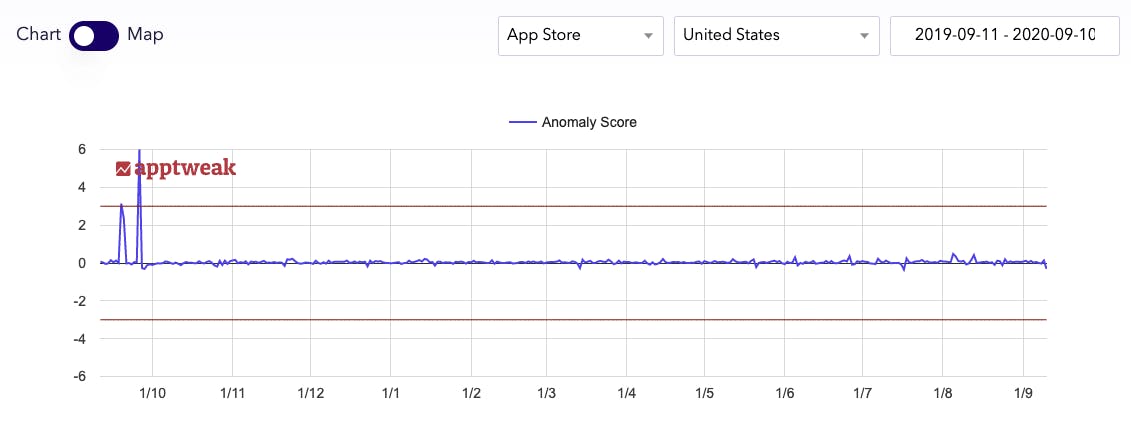Click the -6 y-axis label
Viewport: 1131px width, 427px height.
[78, 377]
